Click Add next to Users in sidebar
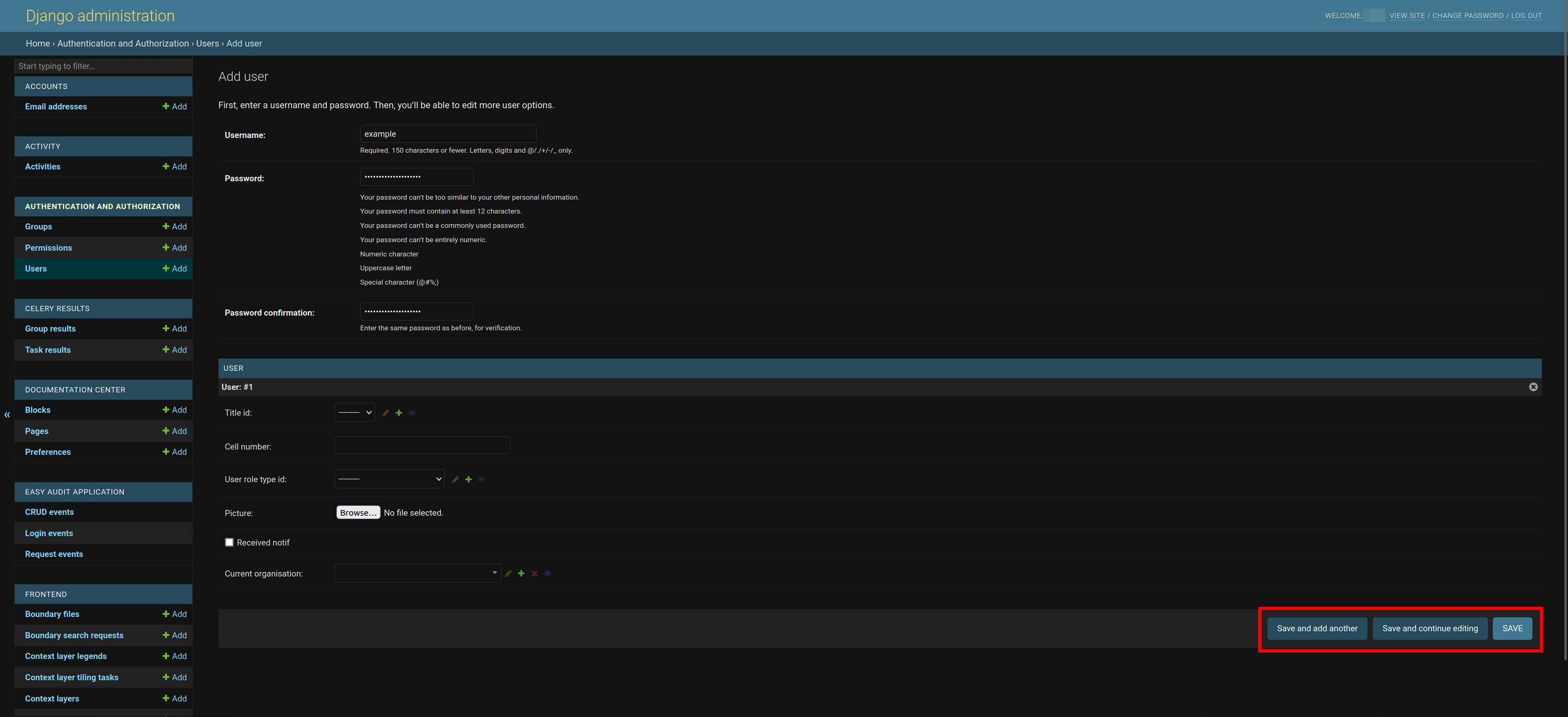 click(x=175, y=268)
